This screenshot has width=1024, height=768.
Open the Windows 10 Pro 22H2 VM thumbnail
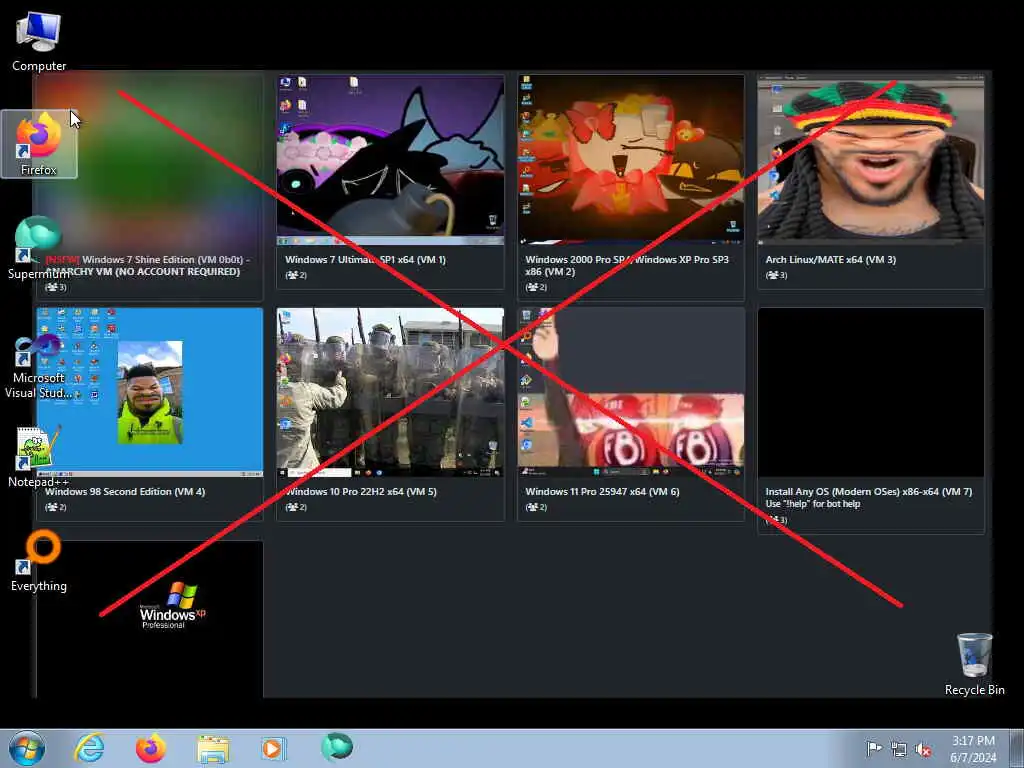(x=391, y=392)
